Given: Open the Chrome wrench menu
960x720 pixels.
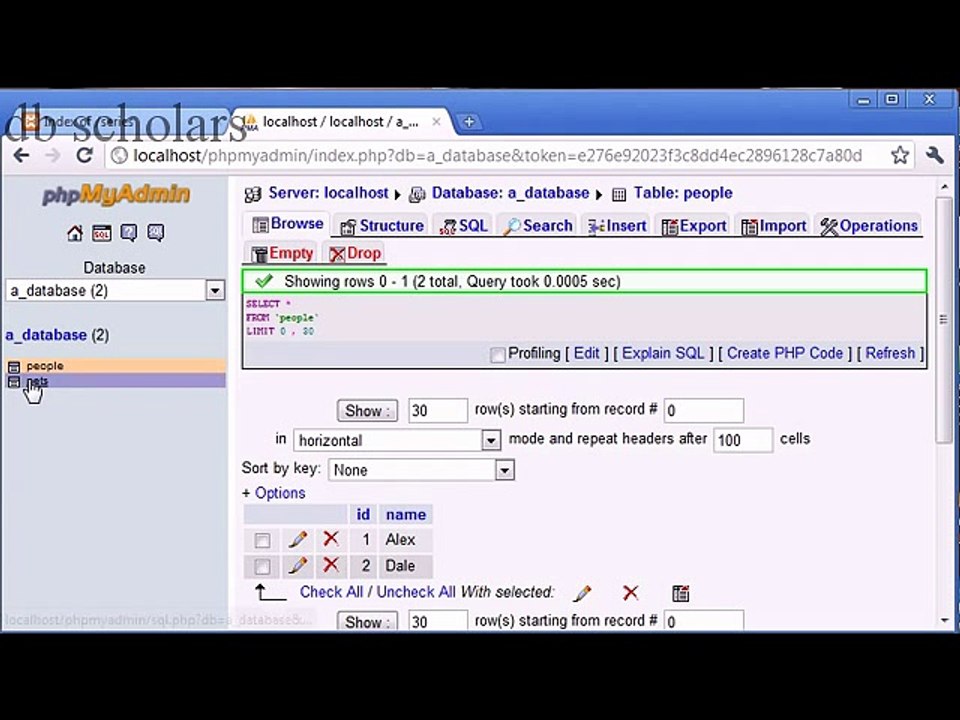Looking at the screenshot, I should (935, 155).
